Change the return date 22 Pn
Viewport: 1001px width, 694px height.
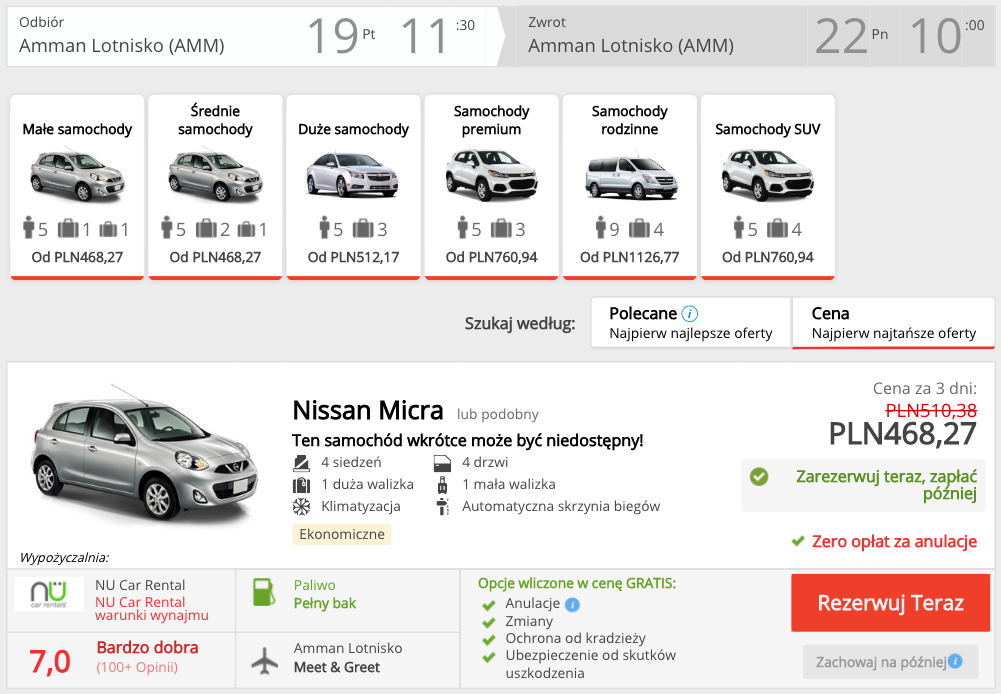[x=852, y=36]
